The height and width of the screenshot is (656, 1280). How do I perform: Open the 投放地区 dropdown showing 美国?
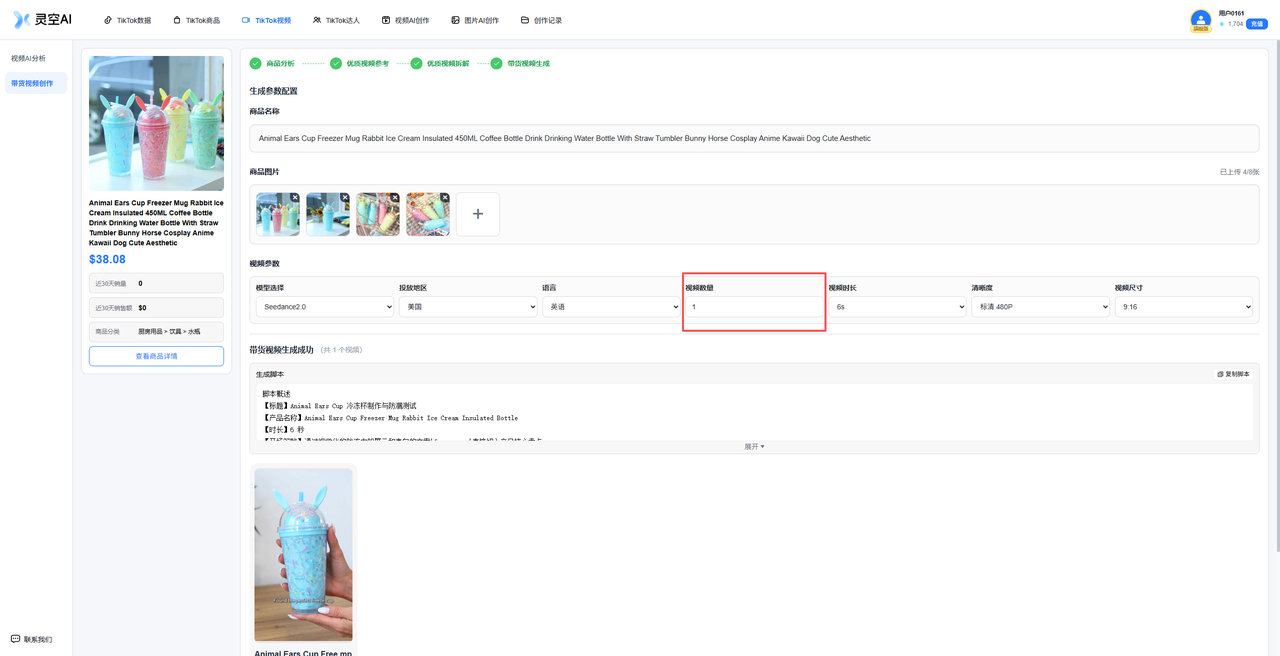tap(468, 307)
